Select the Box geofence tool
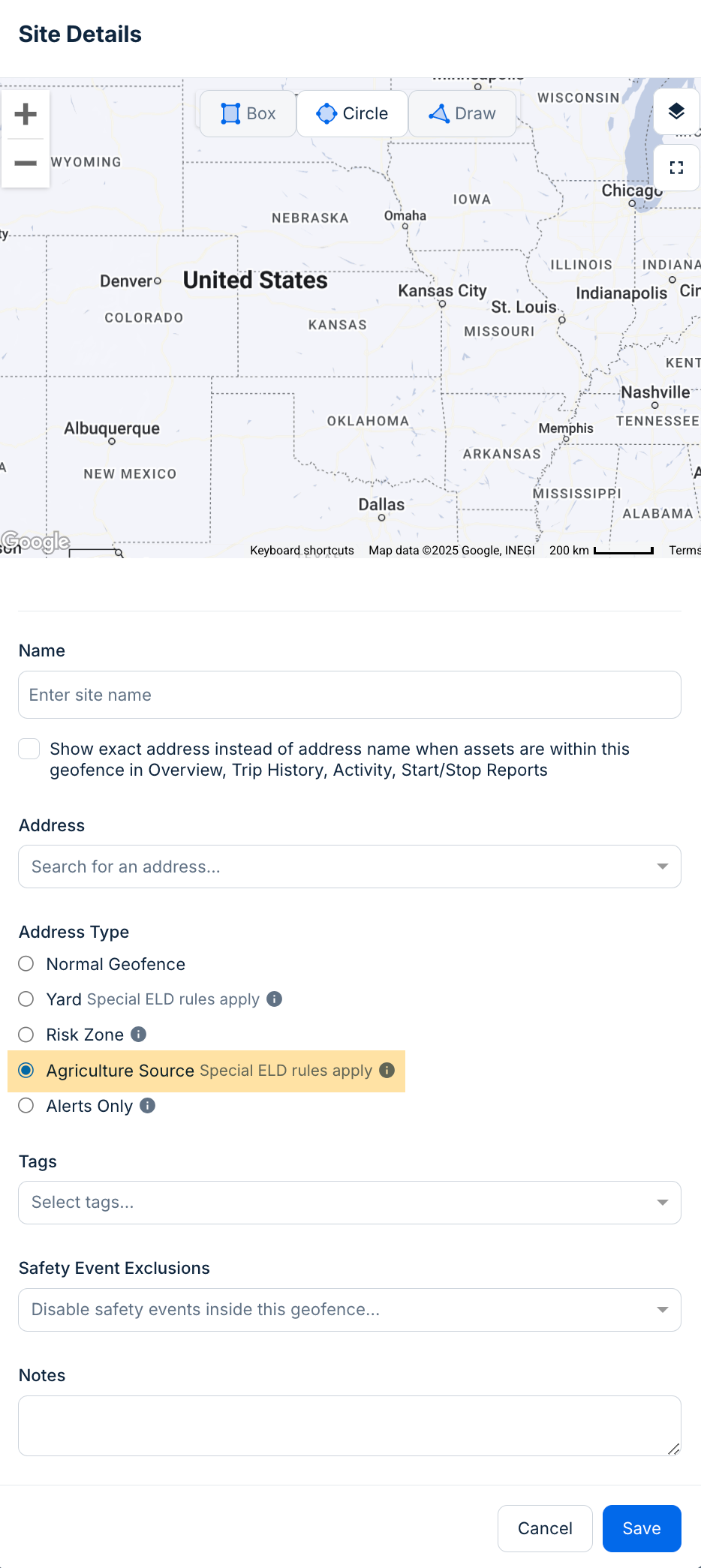The height and width of the screenshot is (1568, 701). (x=248, y=114)
